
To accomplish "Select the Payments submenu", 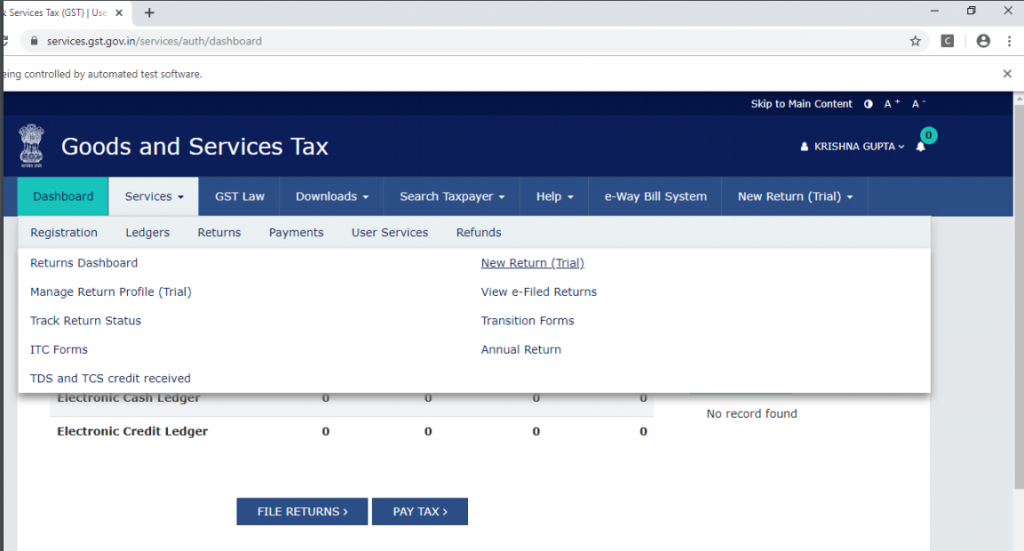I will (296, 232).
